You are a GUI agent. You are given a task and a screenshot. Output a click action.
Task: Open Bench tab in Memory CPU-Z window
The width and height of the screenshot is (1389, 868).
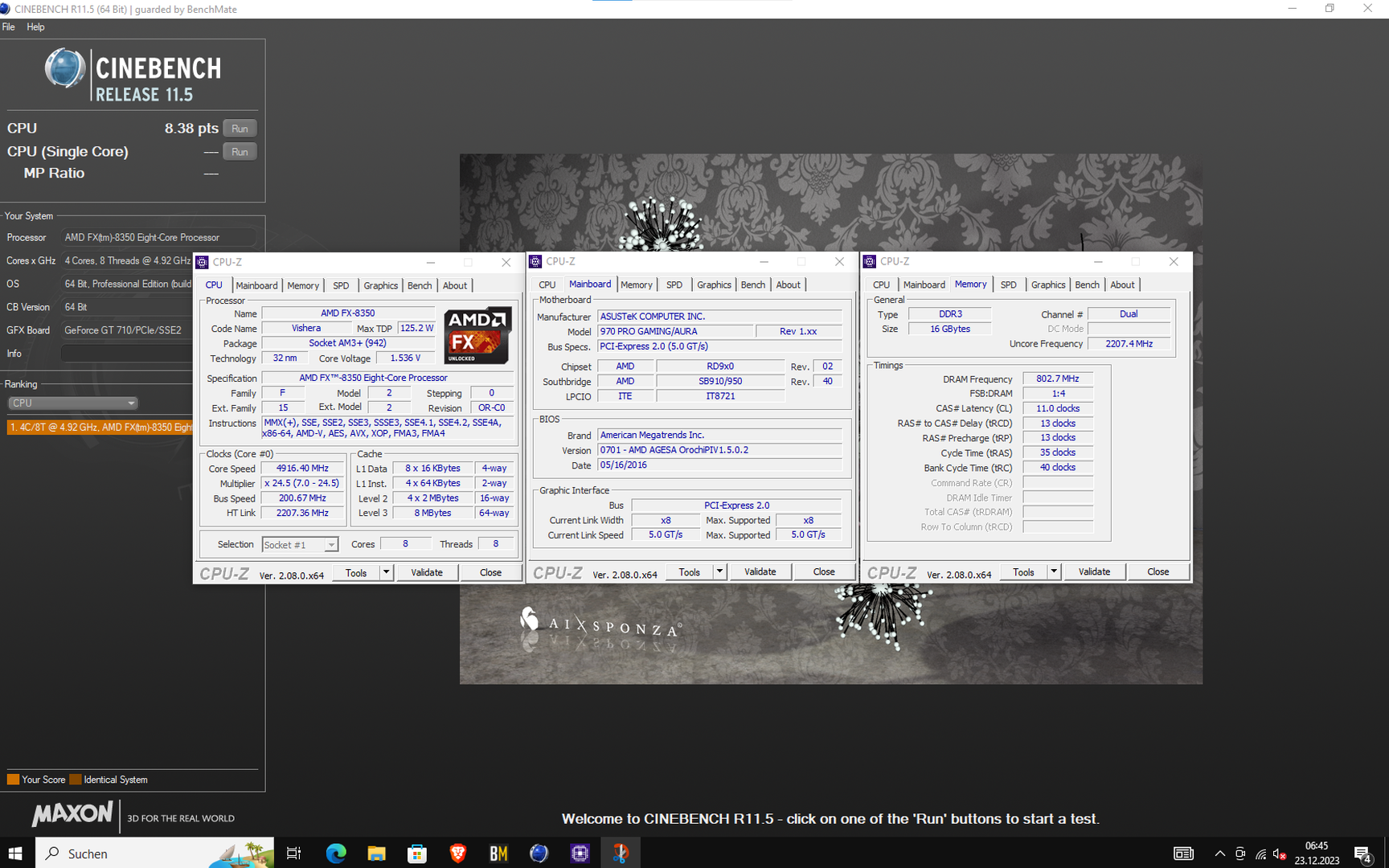1088,285
